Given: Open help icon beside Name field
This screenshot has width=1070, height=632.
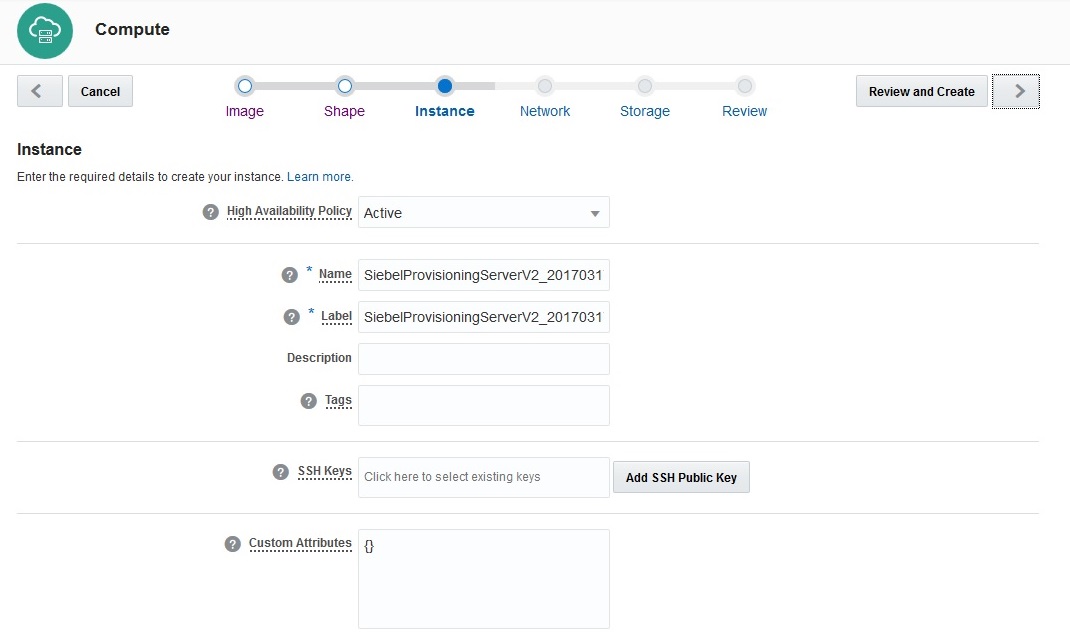Looking at the screenshot, I should coord(290,275).
